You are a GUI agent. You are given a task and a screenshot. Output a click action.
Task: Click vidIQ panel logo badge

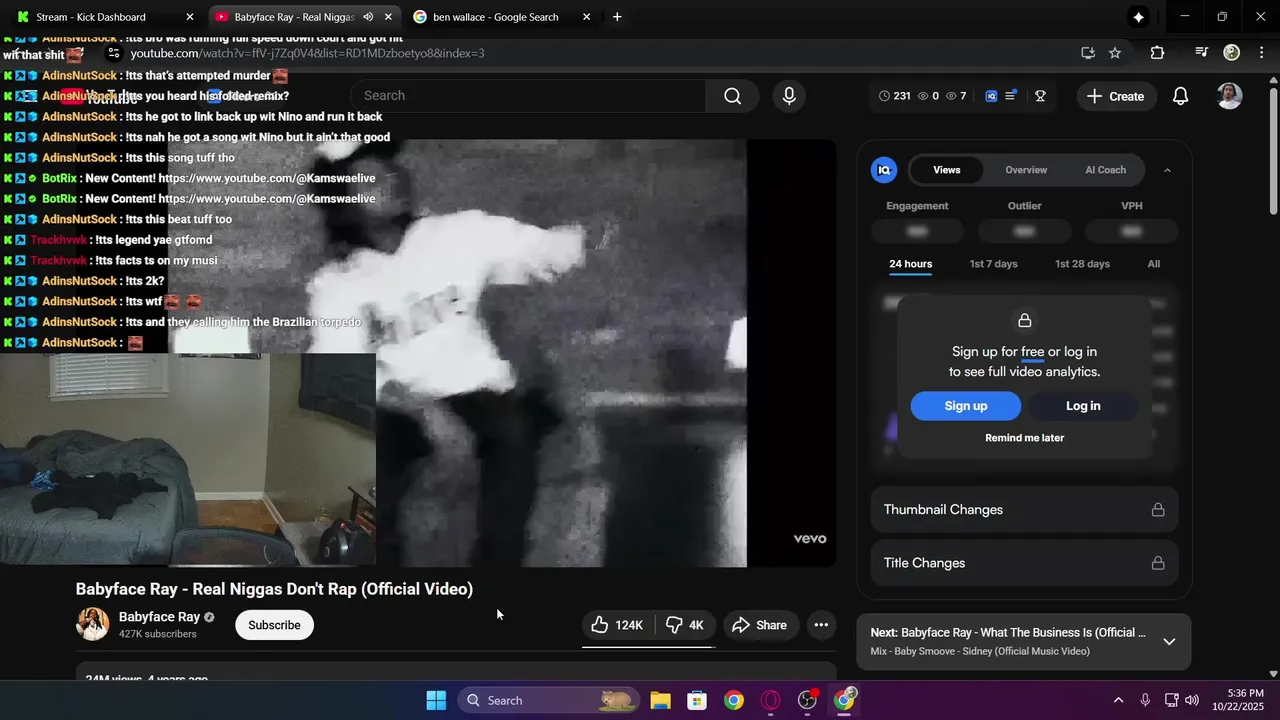pyautogui.click(x=884, y=170)
